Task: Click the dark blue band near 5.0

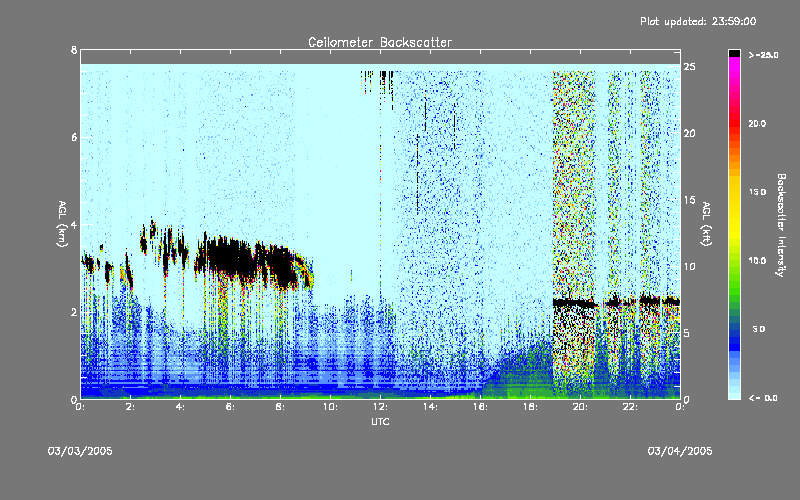Action: pos(734,332)
